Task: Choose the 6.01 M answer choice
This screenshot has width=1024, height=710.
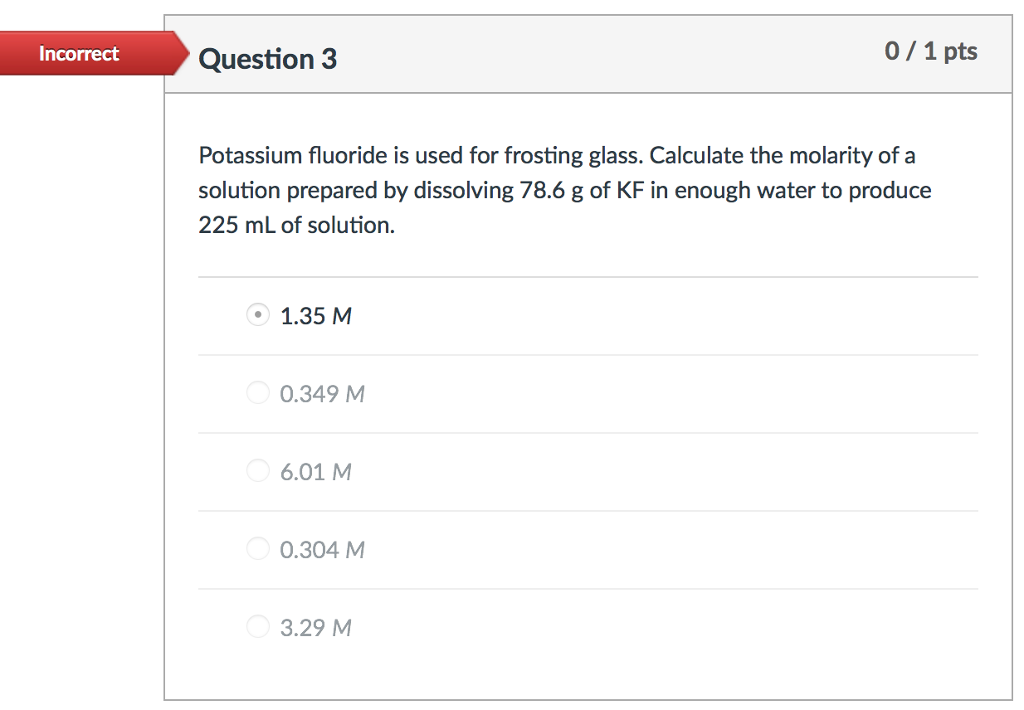Action: pyautogui.click(x=258, y=471)
